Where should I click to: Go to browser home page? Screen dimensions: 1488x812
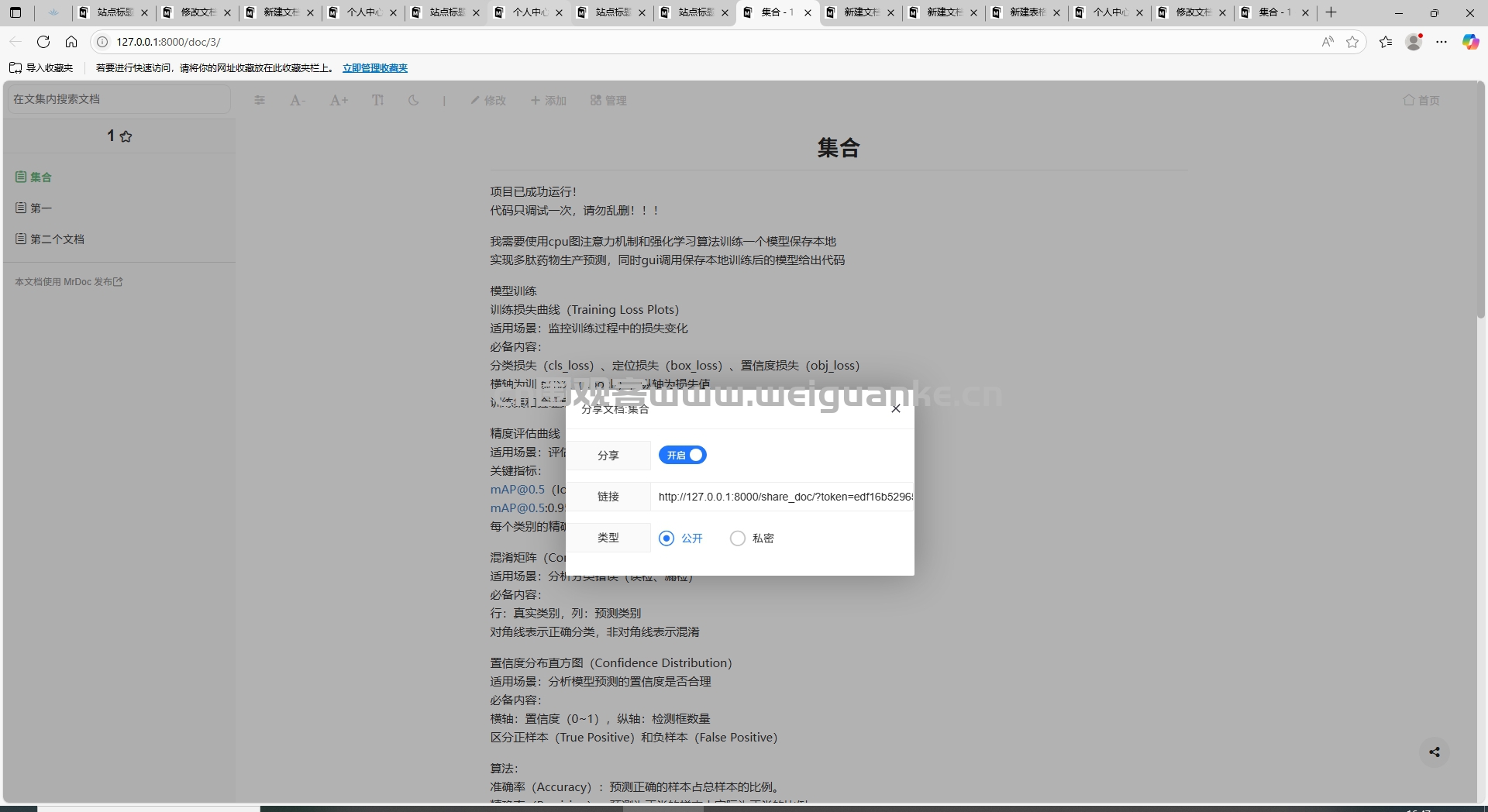[x=71, y=42]
